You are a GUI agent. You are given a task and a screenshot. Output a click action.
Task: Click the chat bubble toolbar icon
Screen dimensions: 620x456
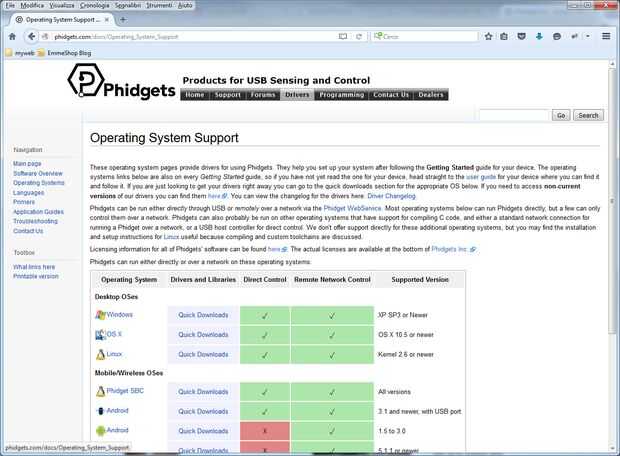(557, 36)
